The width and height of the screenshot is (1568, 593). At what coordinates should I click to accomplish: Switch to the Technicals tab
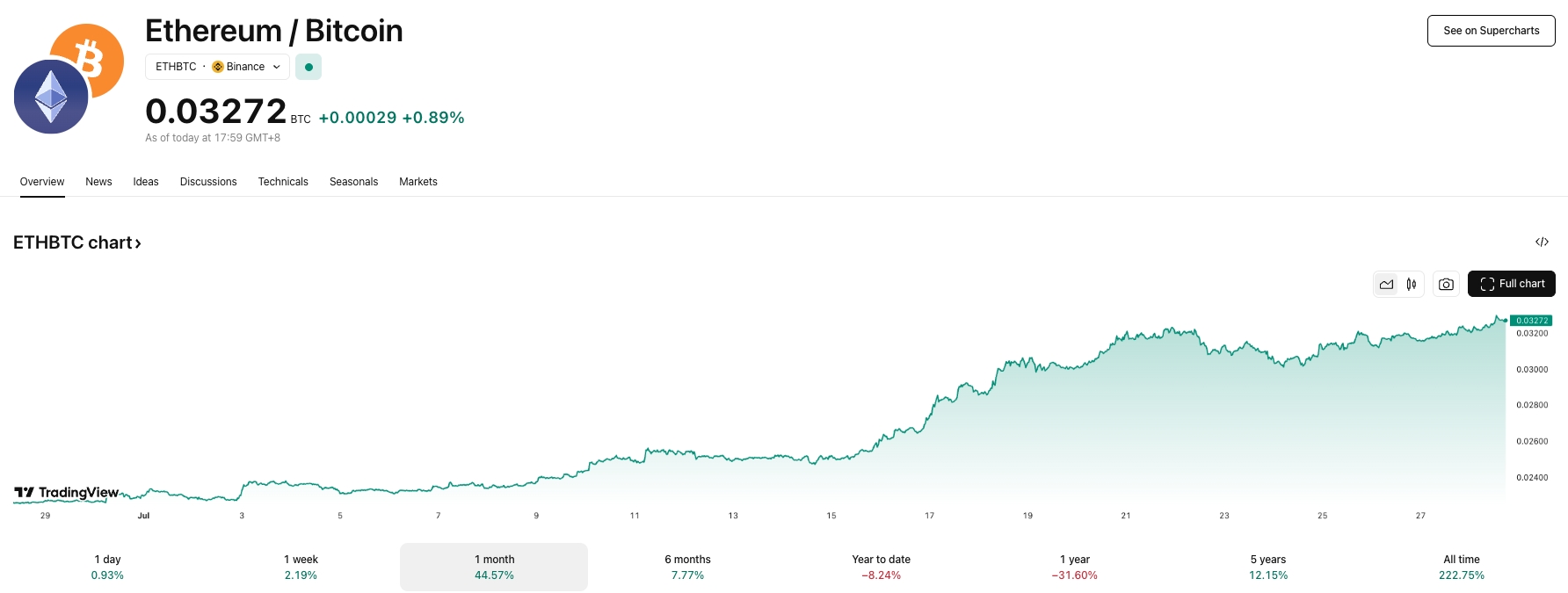click(x=283, y=182)
